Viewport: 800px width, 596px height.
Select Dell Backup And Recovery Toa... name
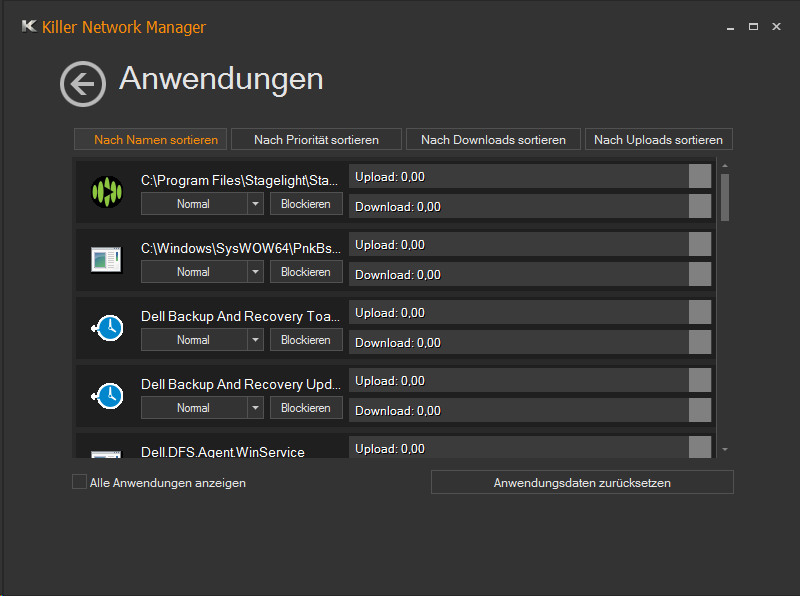point(240,316)
